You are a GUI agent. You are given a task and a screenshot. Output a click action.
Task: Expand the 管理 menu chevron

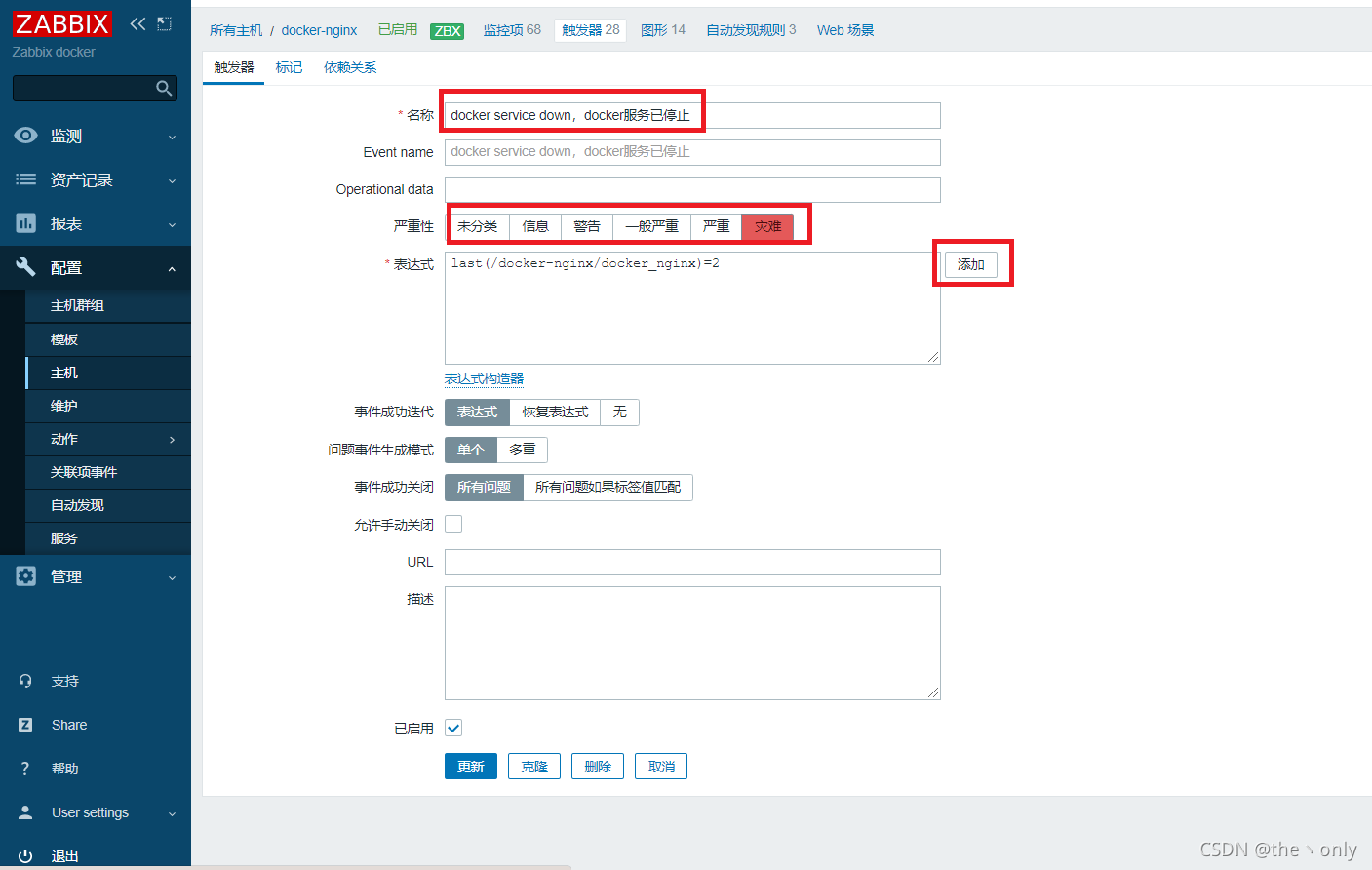click(x=173, y=578)
